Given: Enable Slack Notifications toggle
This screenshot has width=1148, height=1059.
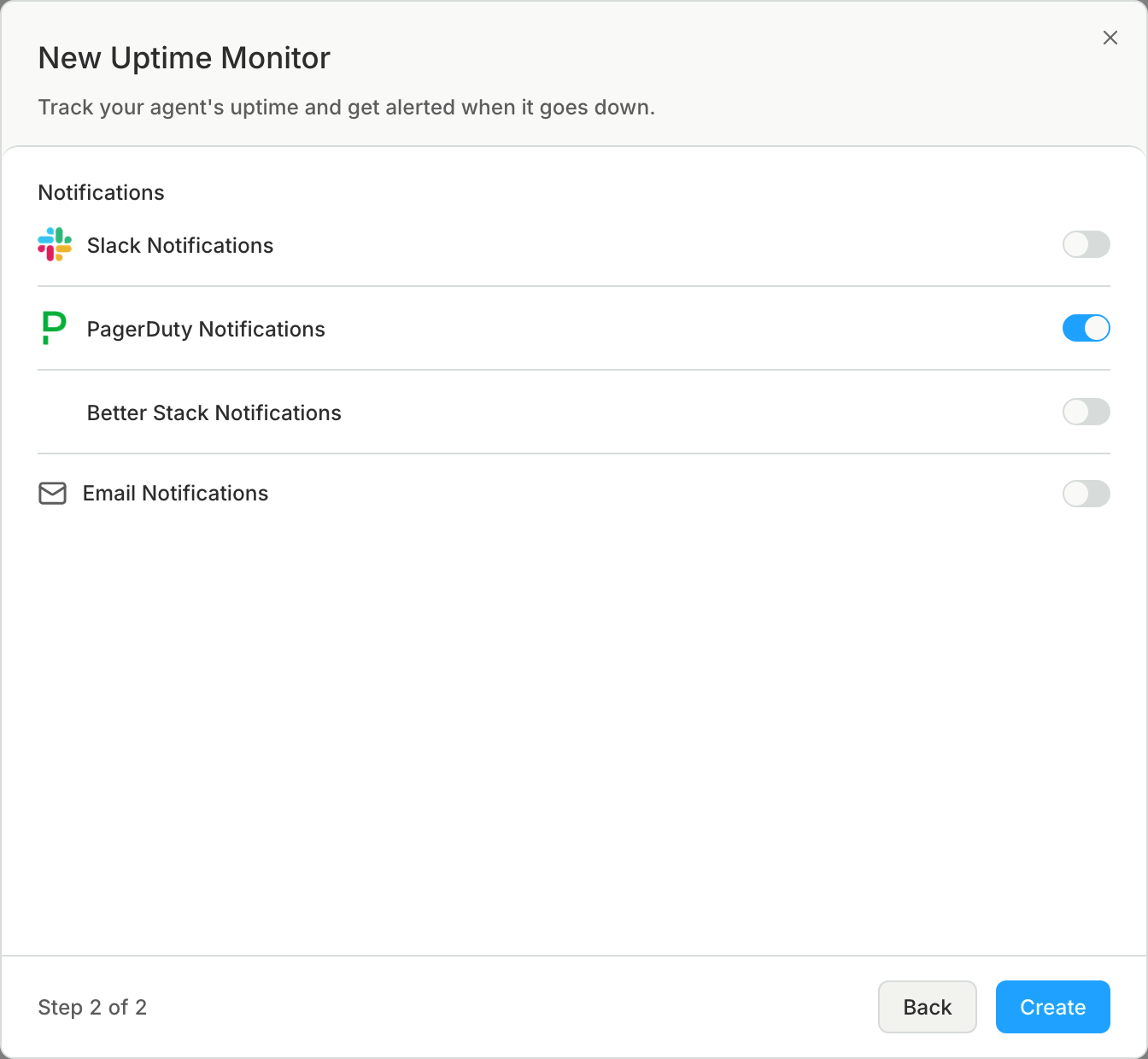Looking at the screenshot, I should coord(1086,244).
